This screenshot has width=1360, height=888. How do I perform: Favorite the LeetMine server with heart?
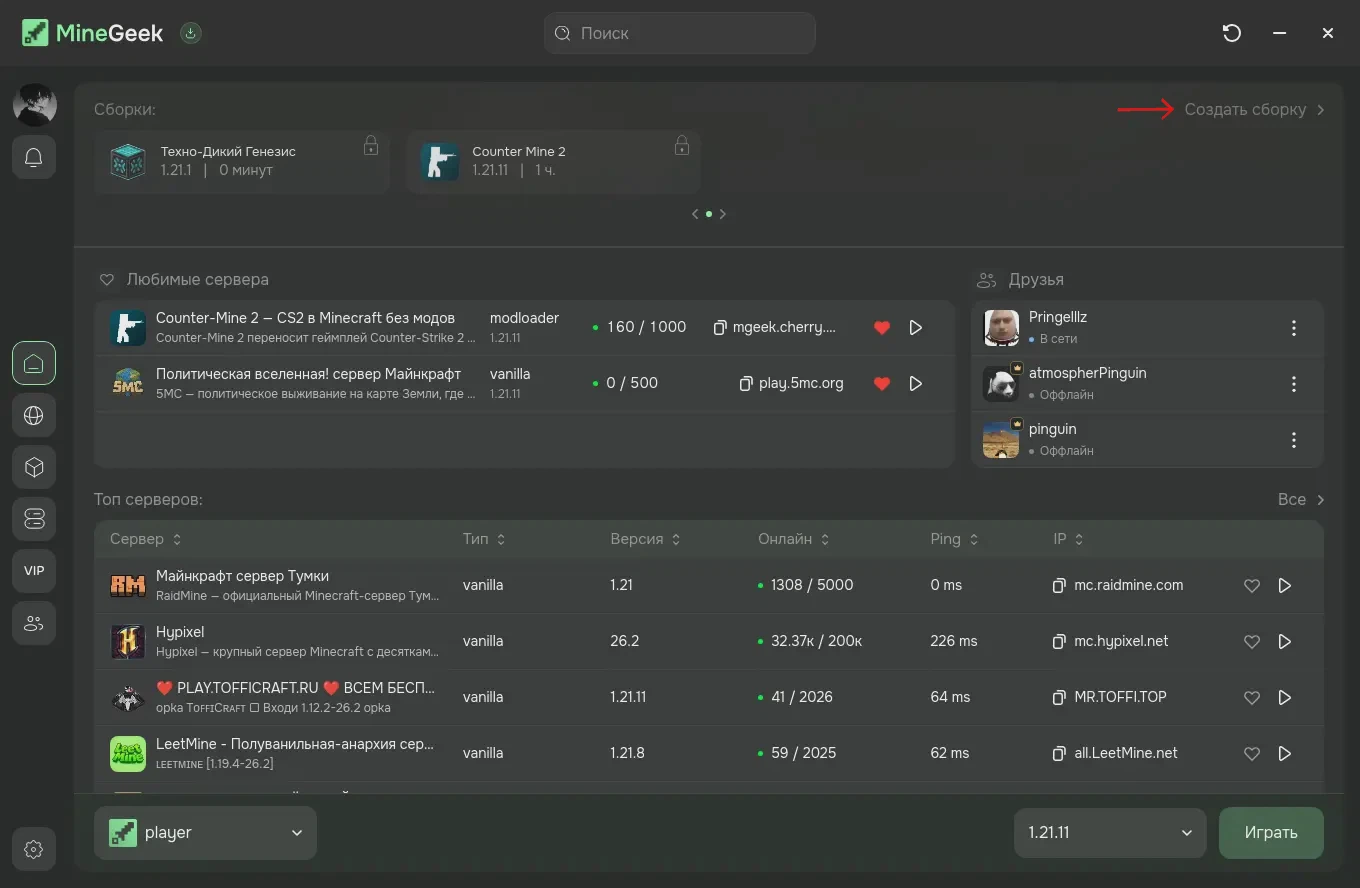click(1251, 753)
